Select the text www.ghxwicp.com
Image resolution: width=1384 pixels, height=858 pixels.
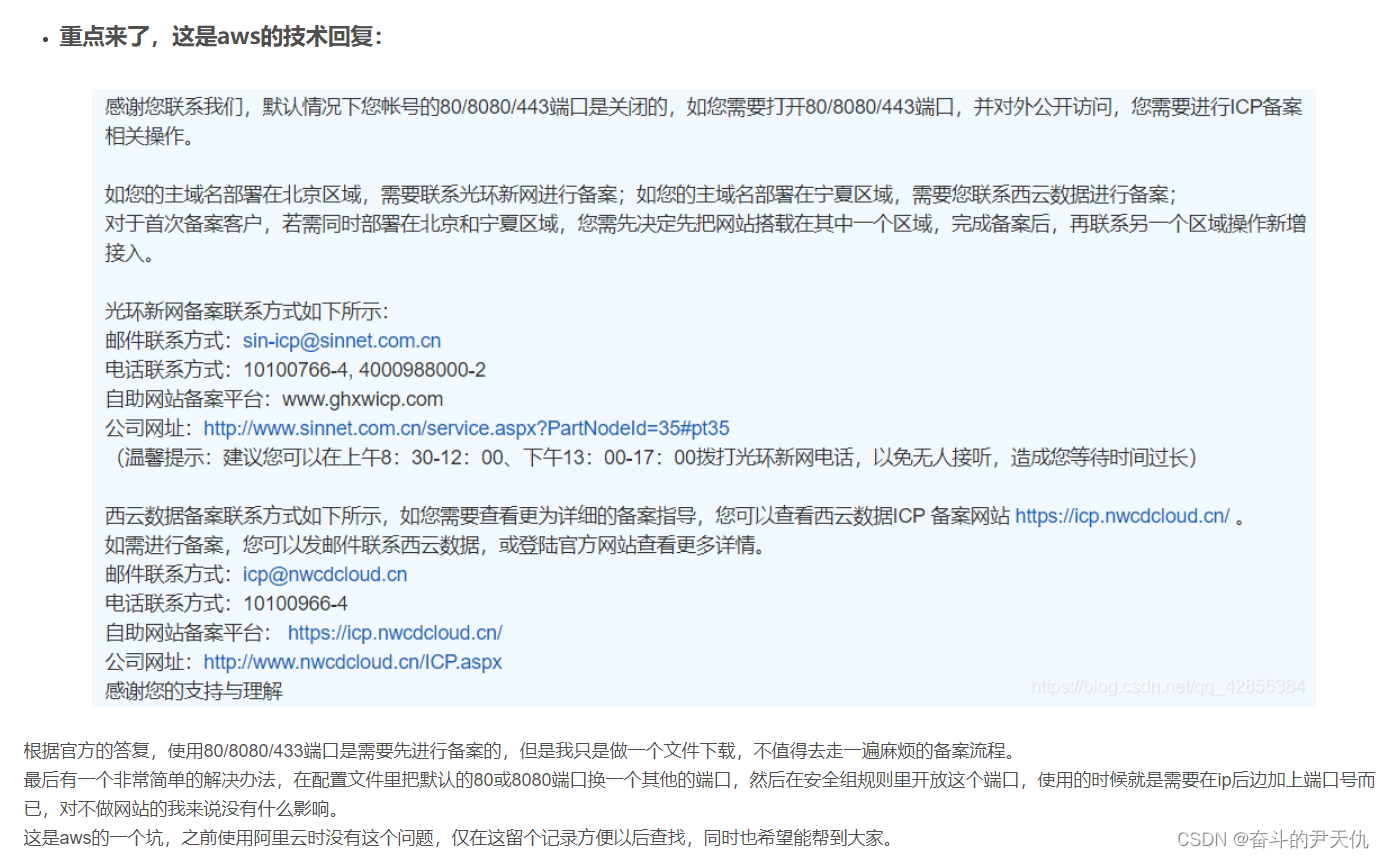(x=362, y=399)
